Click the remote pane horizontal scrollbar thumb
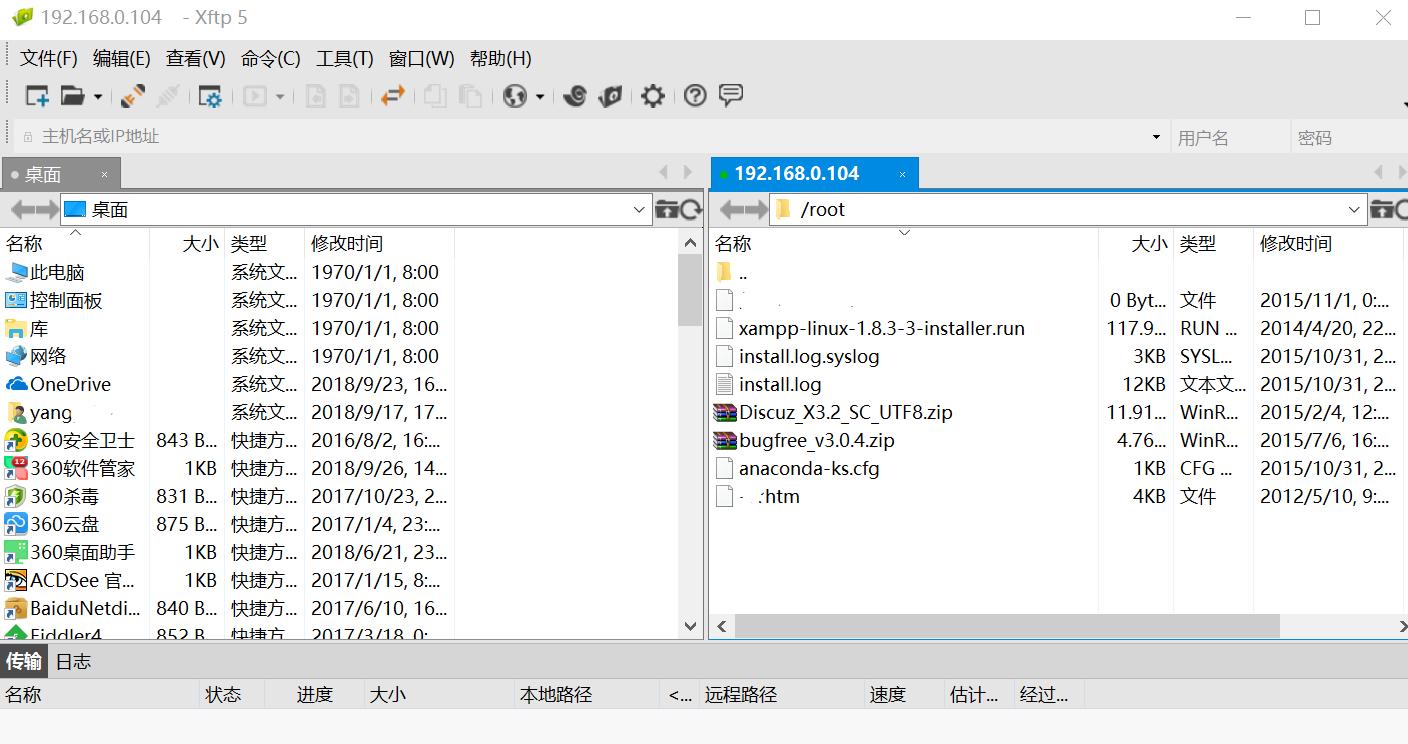Image resolution: width=1408 pixels, height=744 pixels. (1007, 626)
